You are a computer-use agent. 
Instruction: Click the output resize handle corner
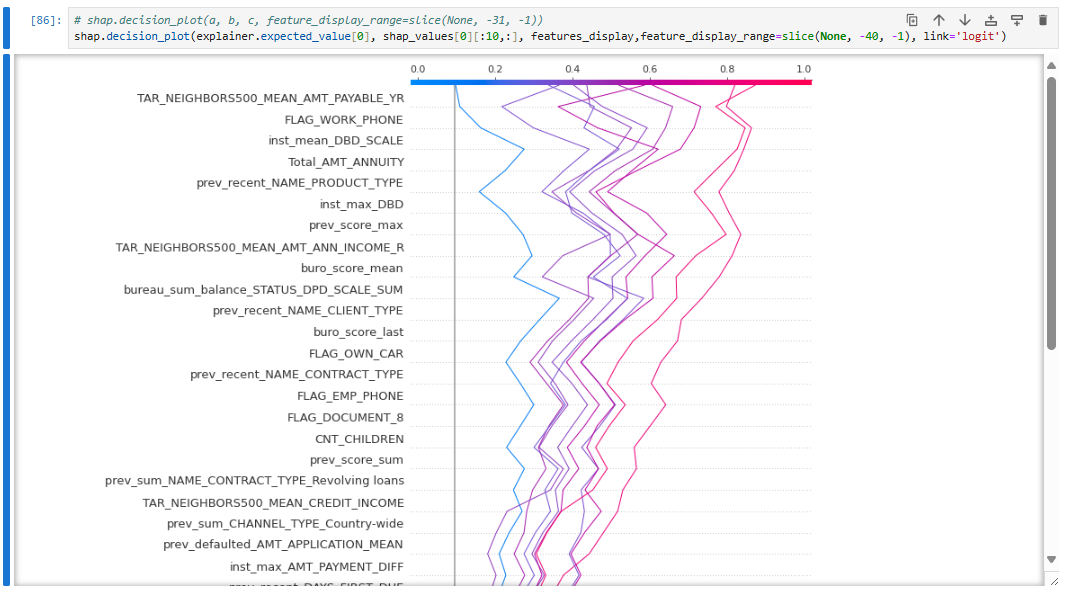[x=1052, y=580]
